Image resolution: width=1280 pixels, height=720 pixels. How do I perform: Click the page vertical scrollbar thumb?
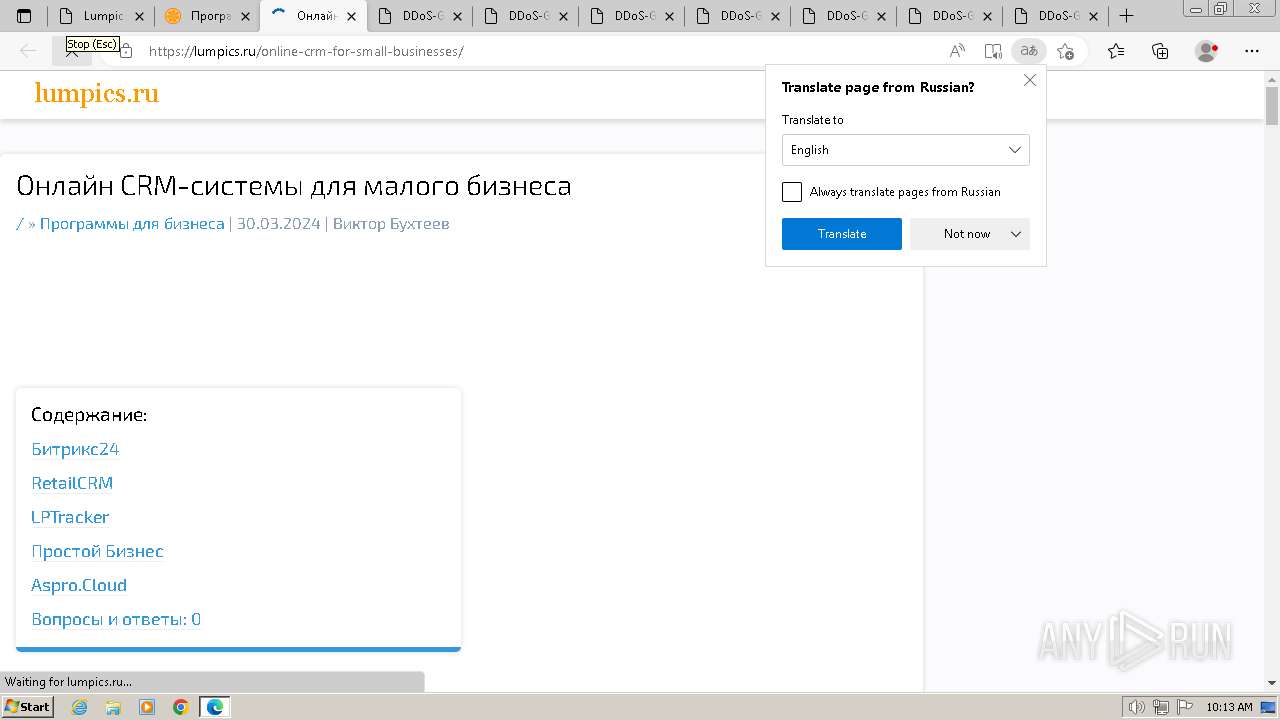(1272, 104)
